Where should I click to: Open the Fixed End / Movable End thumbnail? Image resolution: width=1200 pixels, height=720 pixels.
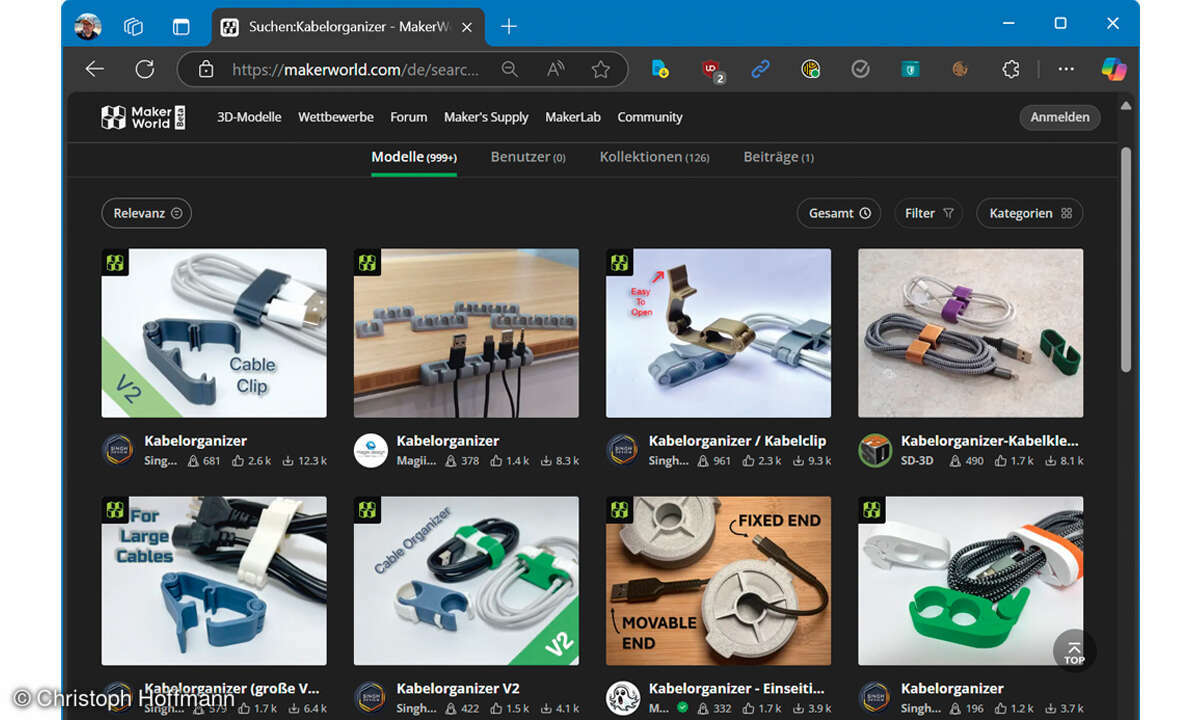pos(718,581)
